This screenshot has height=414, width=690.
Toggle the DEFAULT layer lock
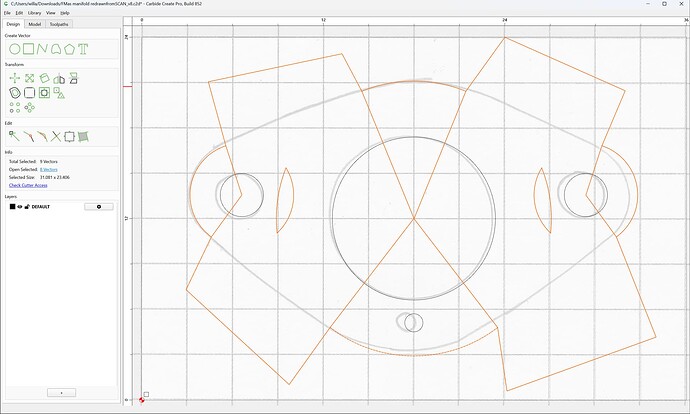coord(27,206)
